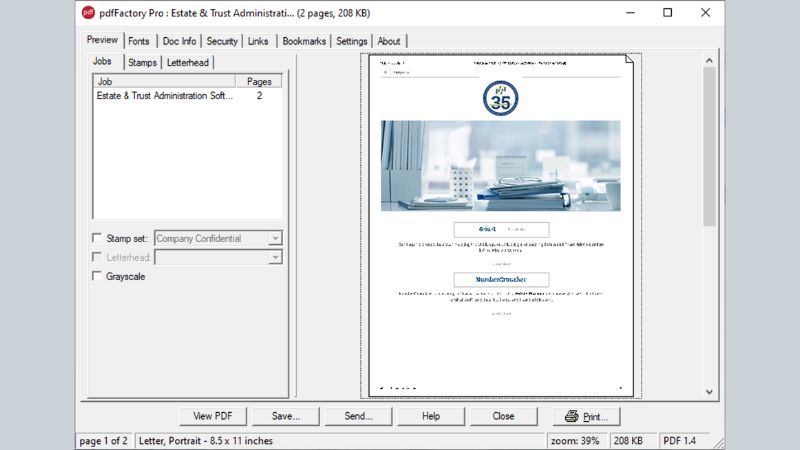This screenshot has height=450, width=800.
Task: Click the NumberCruncher box in page preview
Action: [501, 280]
